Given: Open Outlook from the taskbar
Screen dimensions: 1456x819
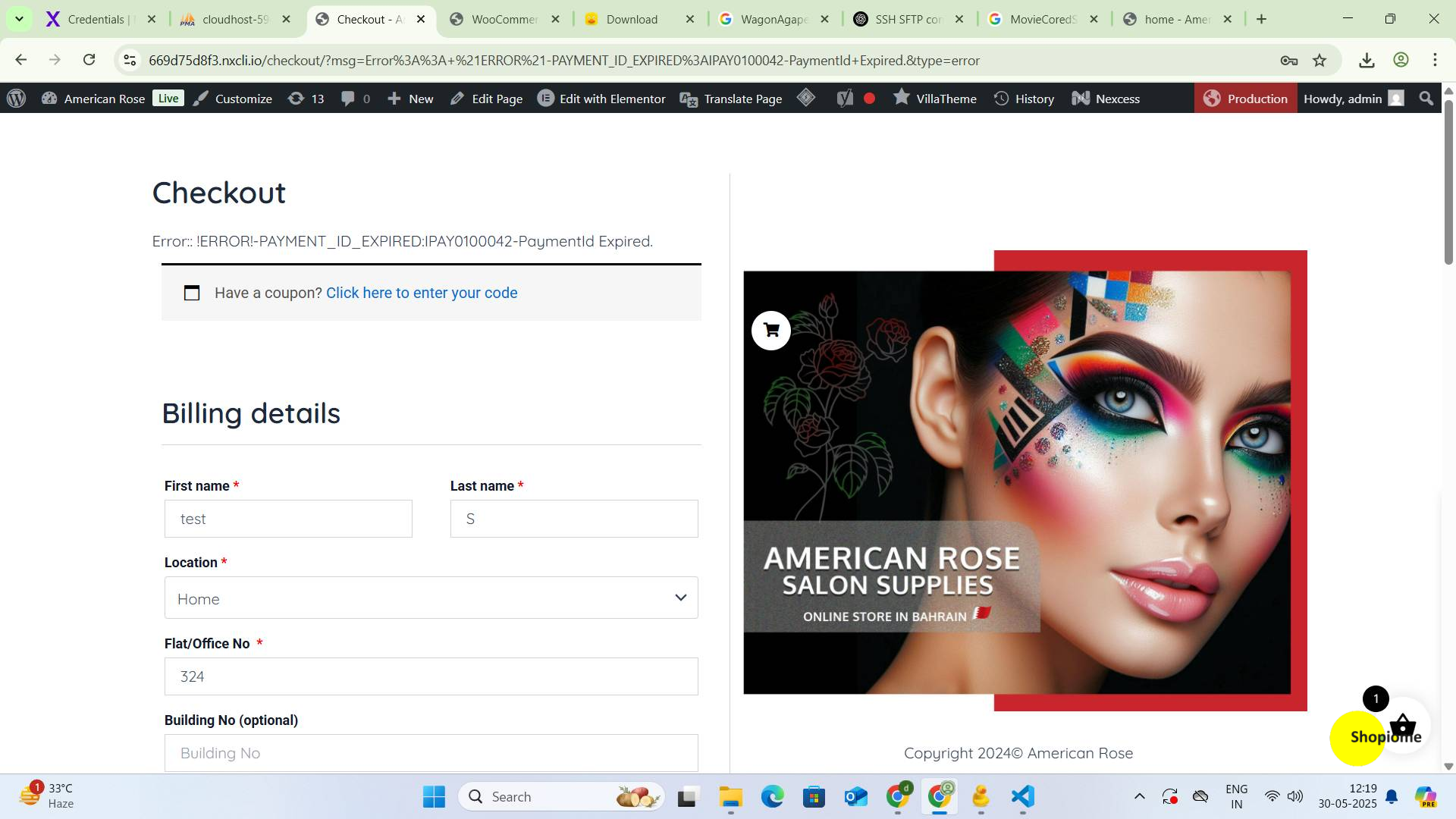Looking at the screenshot, I should 855,797.
